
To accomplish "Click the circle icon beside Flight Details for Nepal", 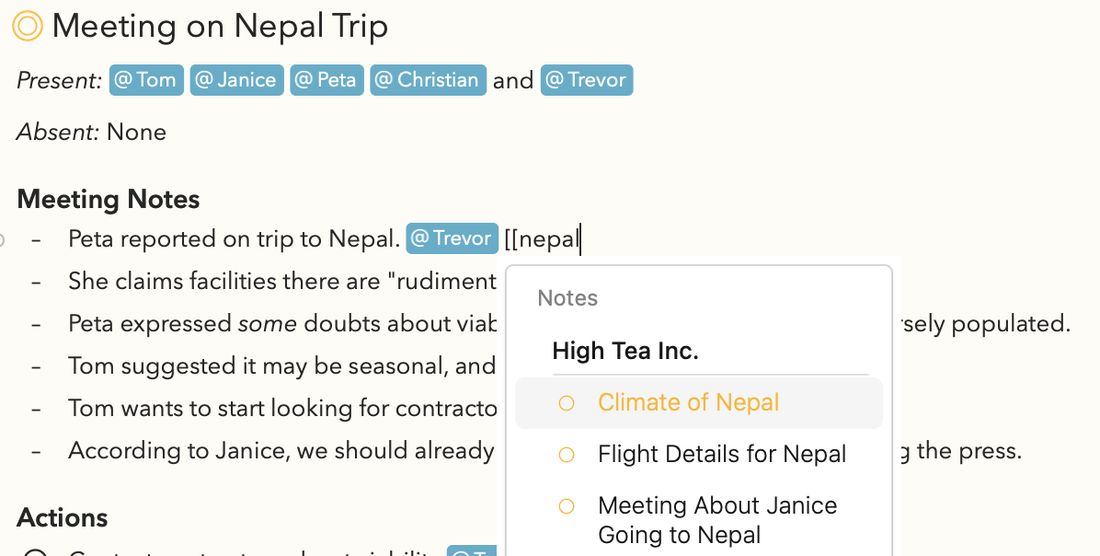I will 566,455.
